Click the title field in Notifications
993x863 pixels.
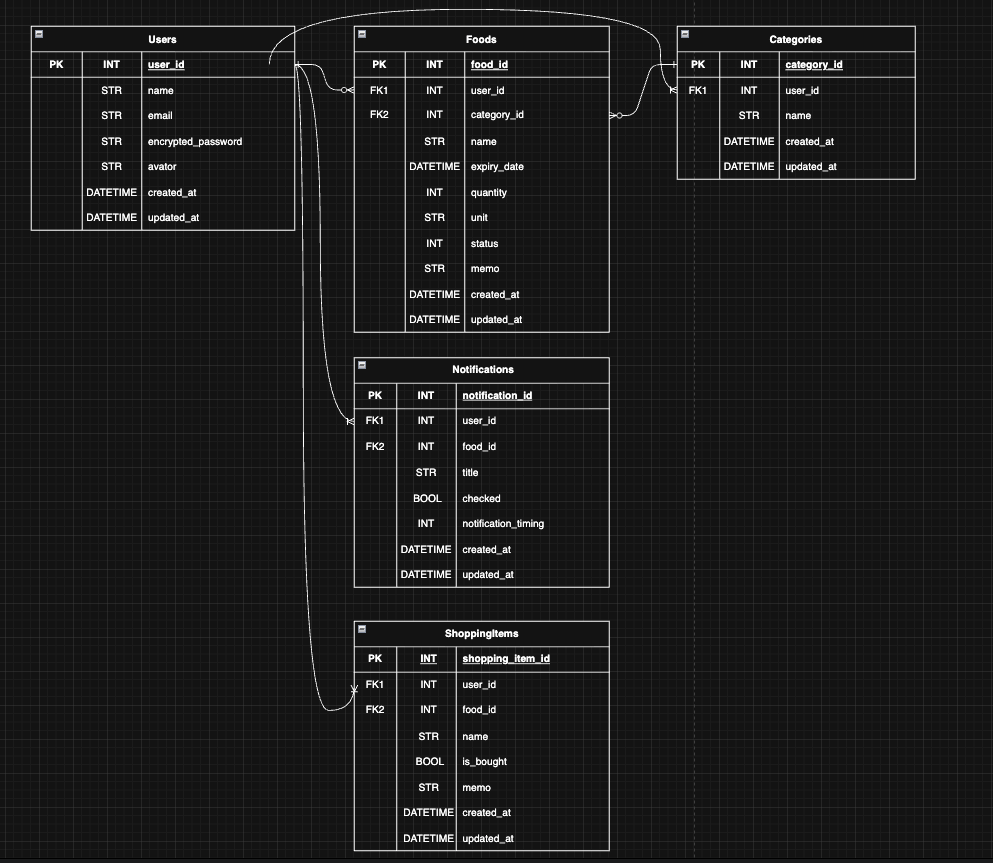470,472
